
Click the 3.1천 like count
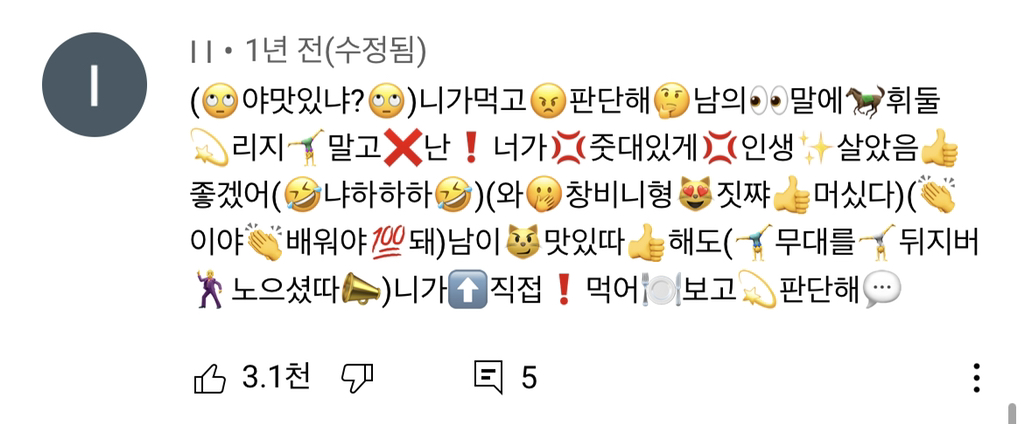click(x=276, y=377)
